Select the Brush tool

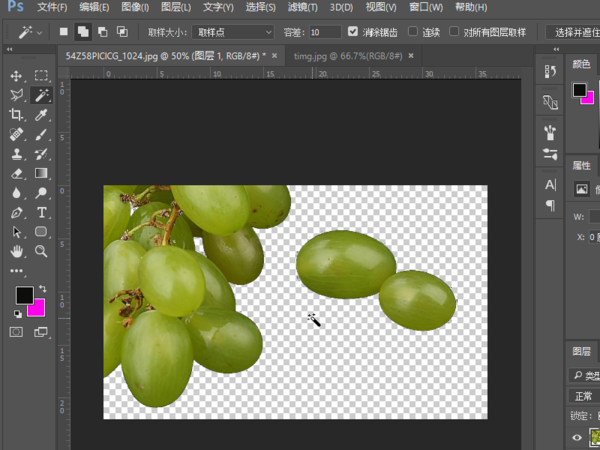point(41,134)
